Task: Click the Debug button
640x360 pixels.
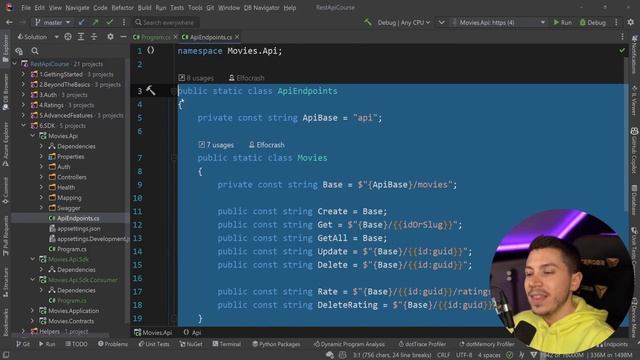Action: pyautogui.click(x=593, y=22)
